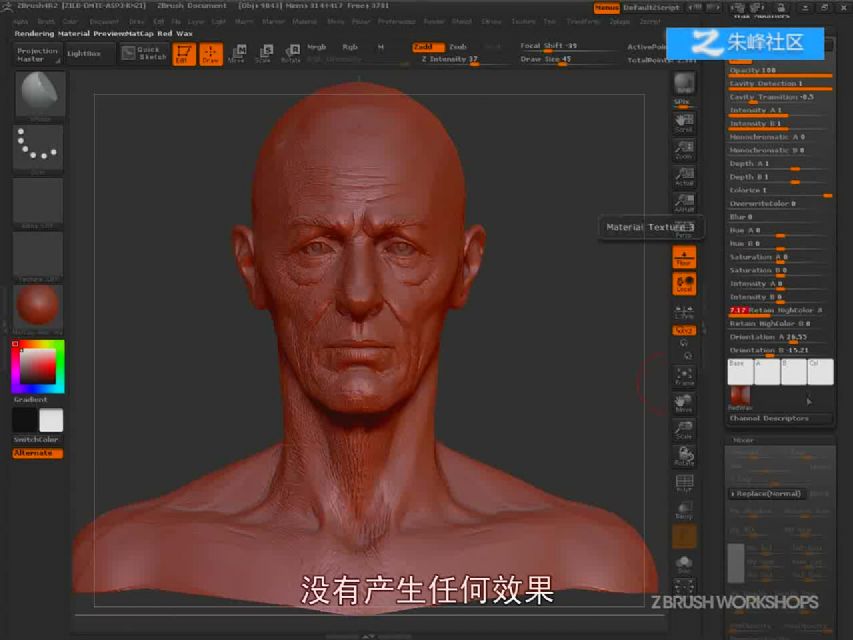Click the M material-only mode button
853x640 pixels.
(x=381, y=47)
